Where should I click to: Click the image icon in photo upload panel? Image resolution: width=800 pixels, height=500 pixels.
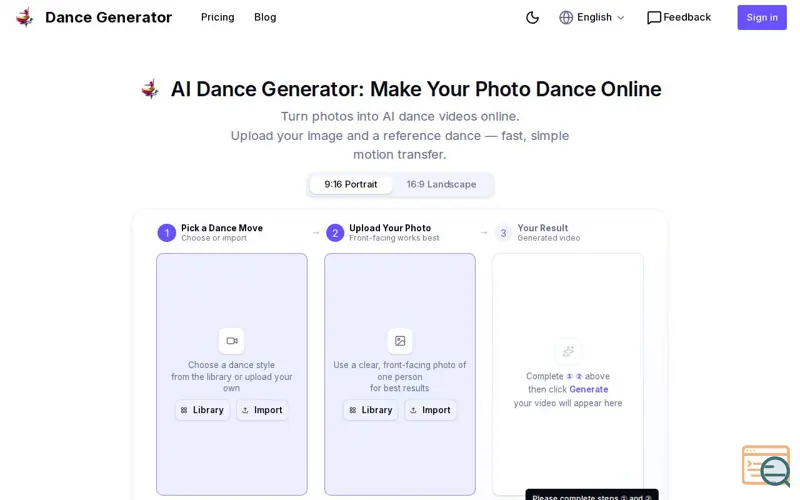click(400, 341)
